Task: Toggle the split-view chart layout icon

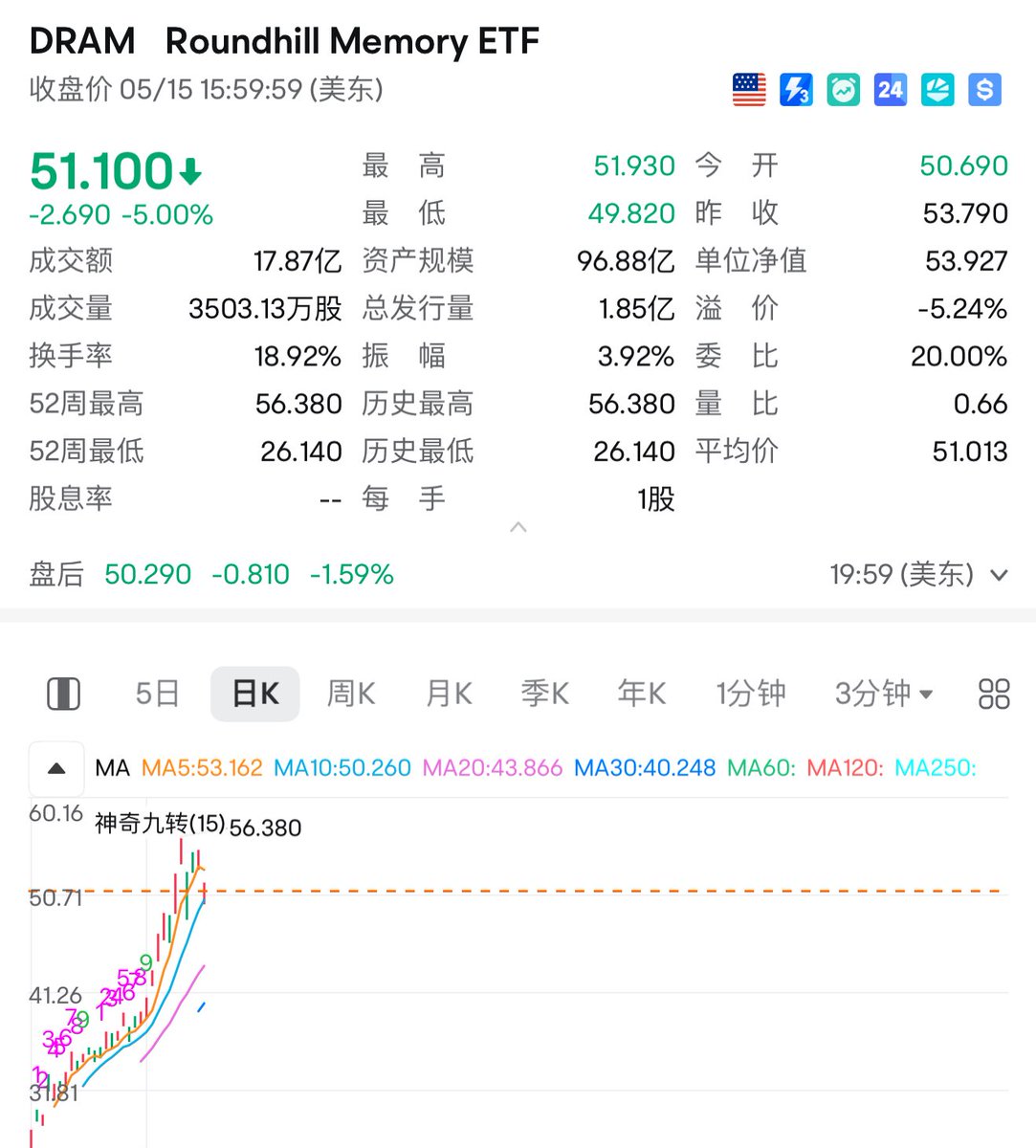Action: 64,694
